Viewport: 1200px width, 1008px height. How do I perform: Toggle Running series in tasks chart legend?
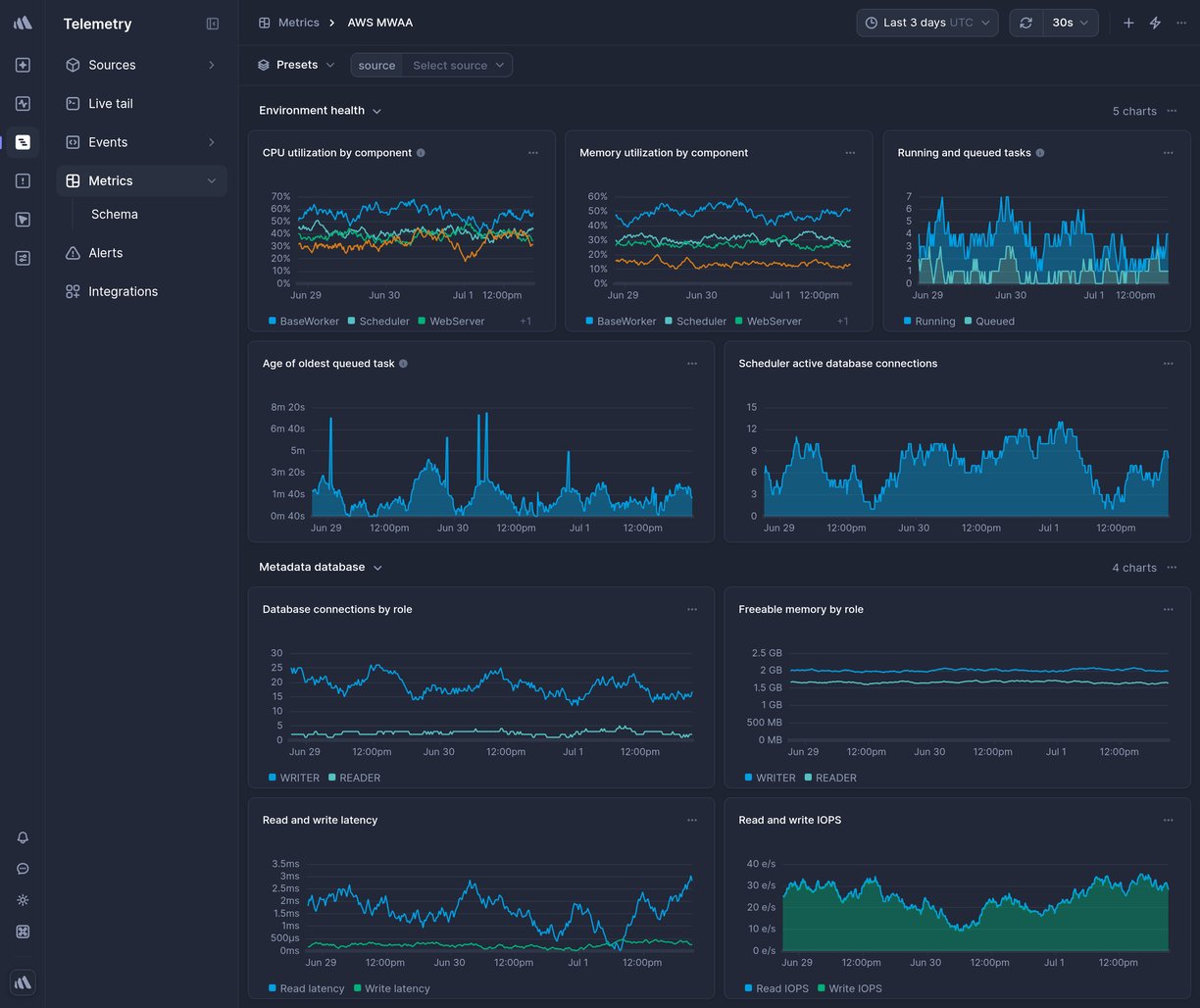(x=928, y=322)
